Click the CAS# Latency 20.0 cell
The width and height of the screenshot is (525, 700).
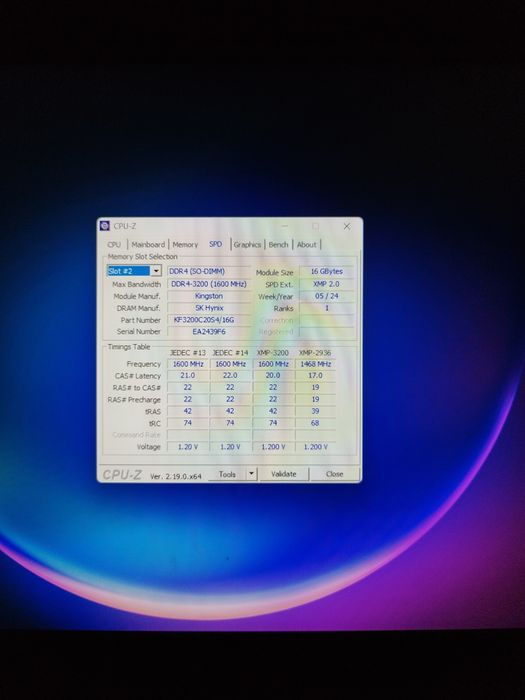click(x=273, y=376)
